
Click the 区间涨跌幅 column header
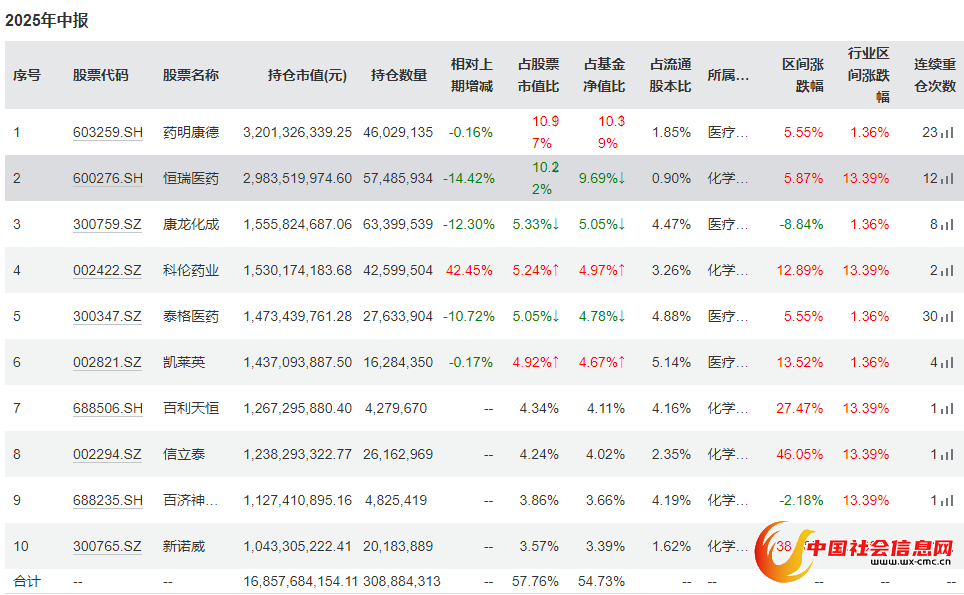pos(803,75)
